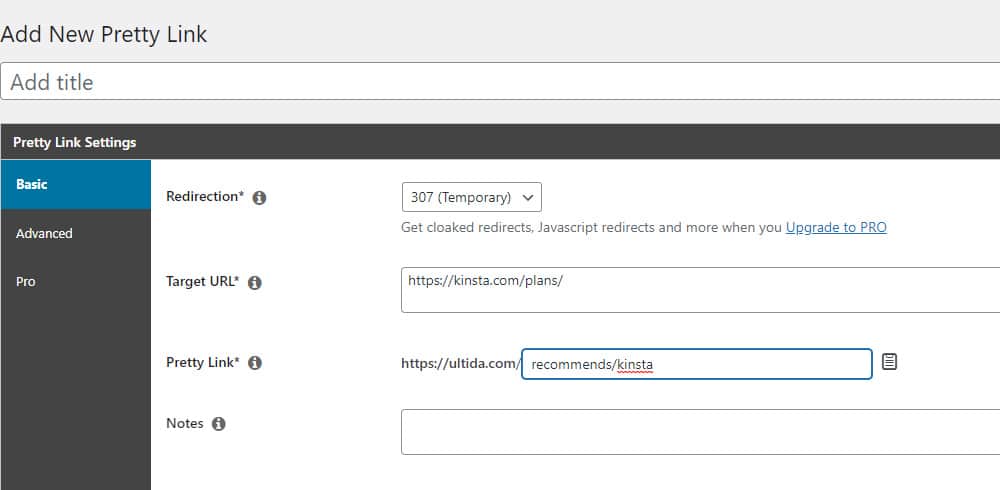Click the Redirection* field label
Viewport: 1000px width, 490px height.
[x=205, y=197]
